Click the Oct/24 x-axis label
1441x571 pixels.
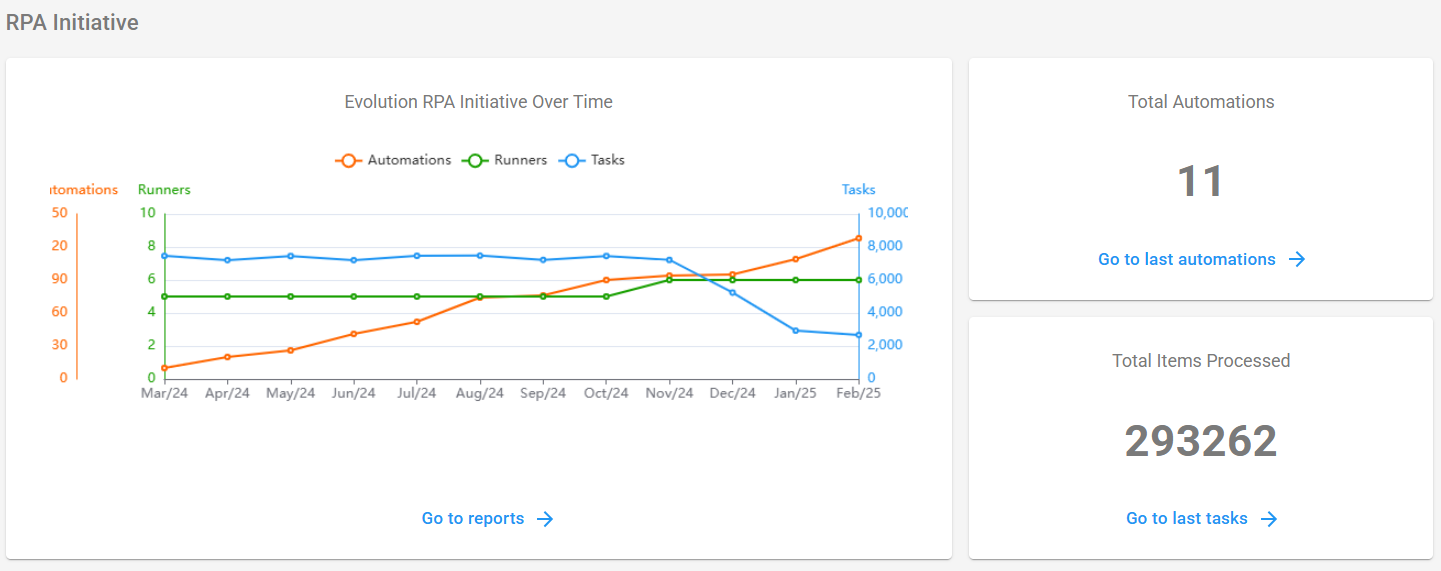606,393
